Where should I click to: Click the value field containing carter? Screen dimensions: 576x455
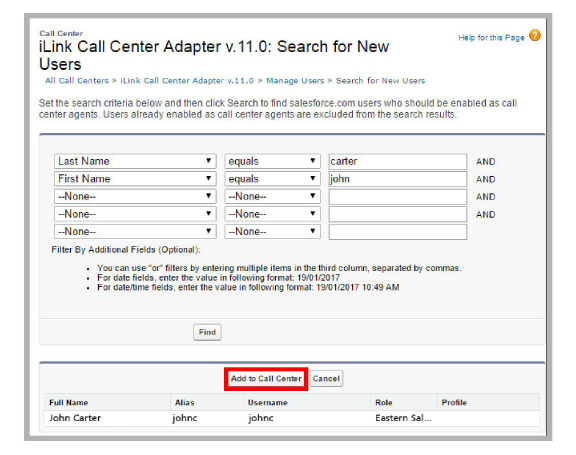pyautogui.click(x=398, y=161)
